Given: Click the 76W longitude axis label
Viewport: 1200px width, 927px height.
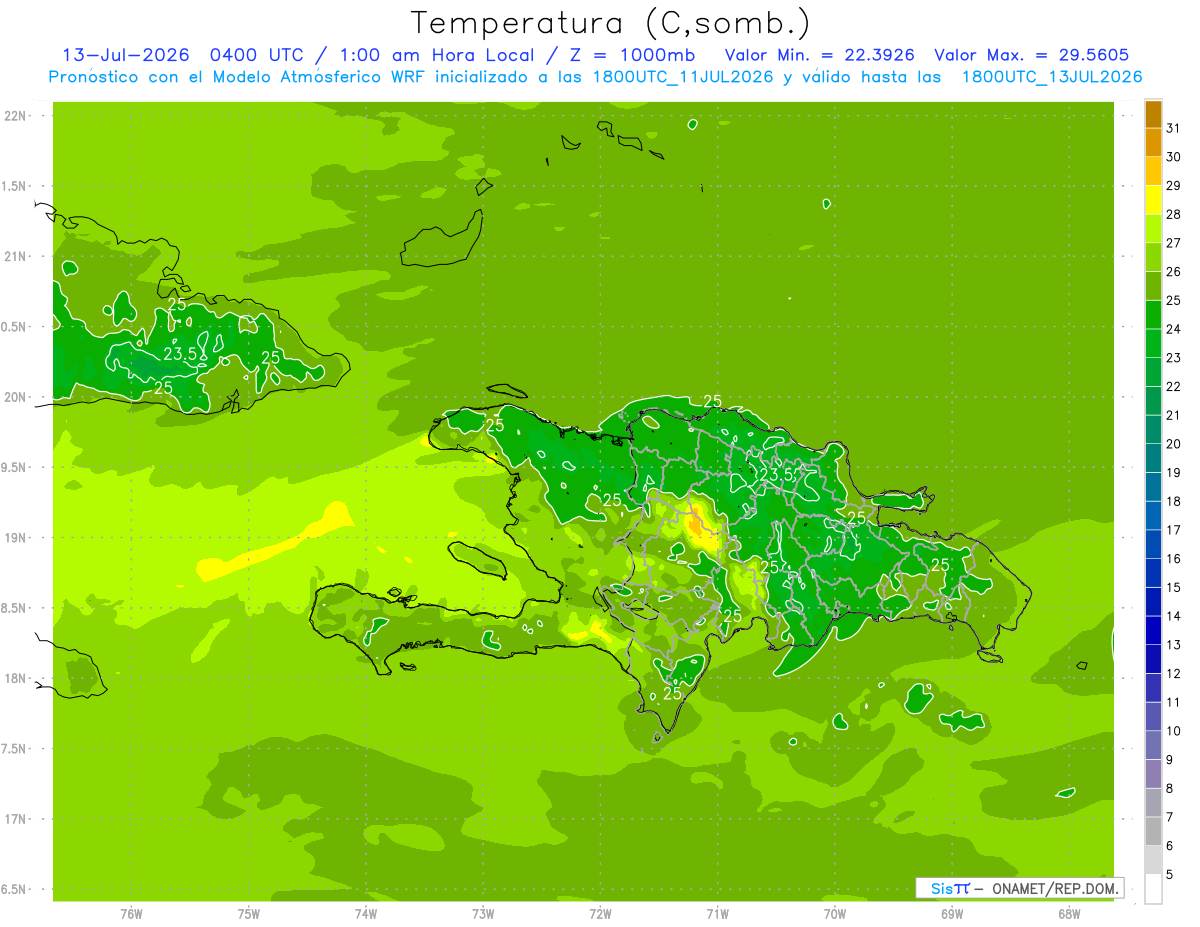Looking at the screenshot, I should (x=131, y=914).
